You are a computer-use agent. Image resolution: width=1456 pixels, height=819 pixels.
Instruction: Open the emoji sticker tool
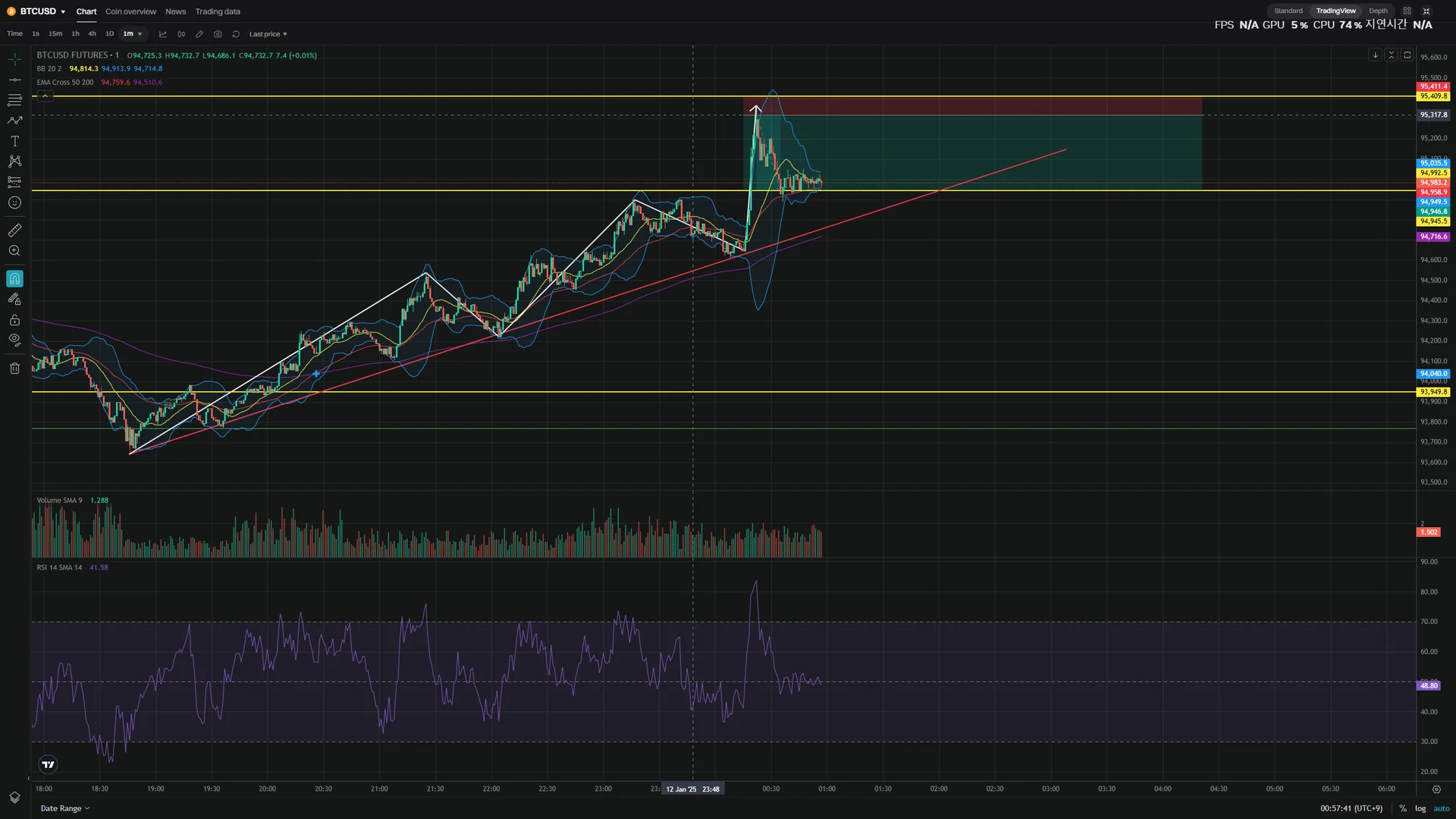click(14, 202)
